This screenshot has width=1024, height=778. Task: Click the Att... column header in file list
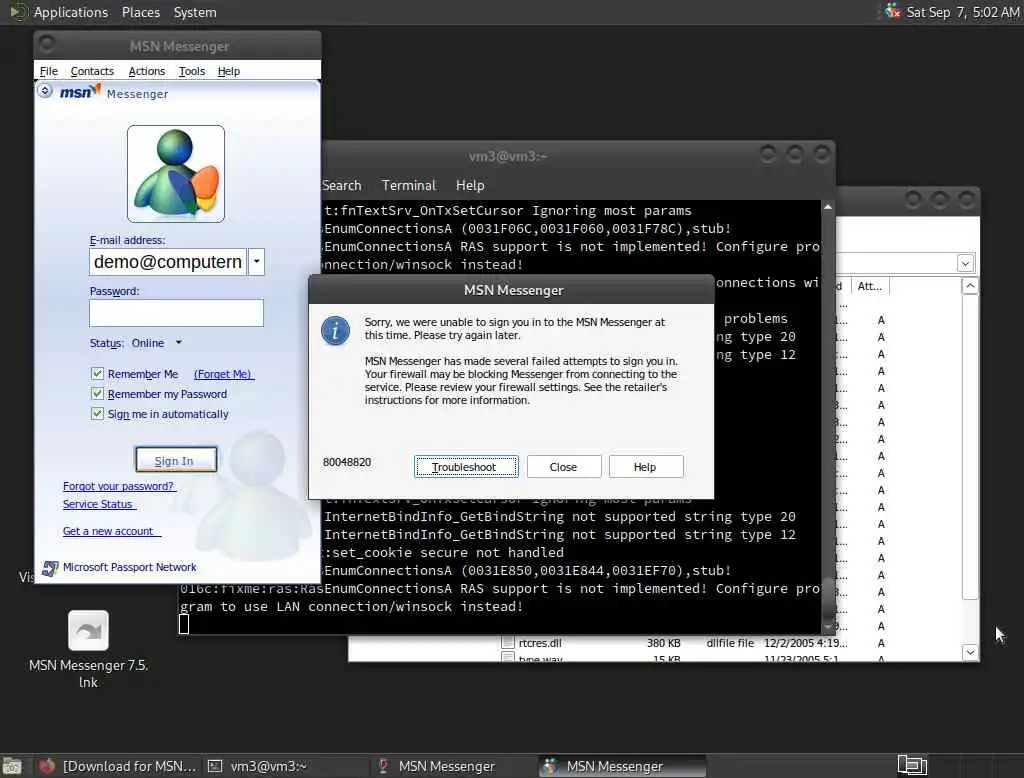click(870, 286)
